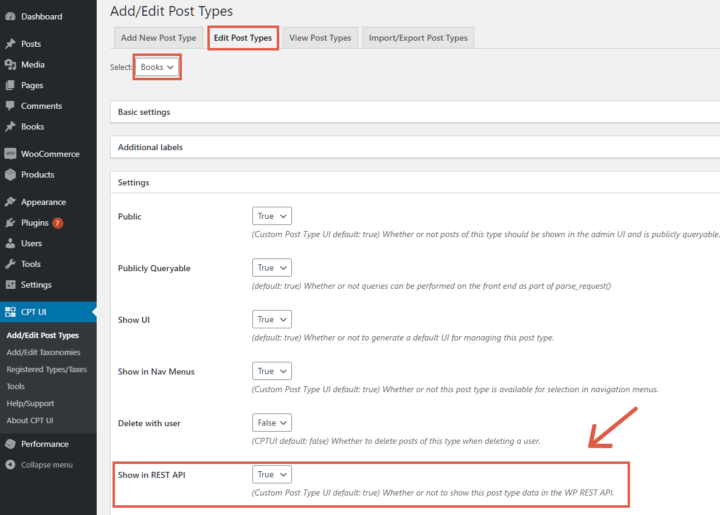Open the Performance menu item
720x515 pixels.
tap(48, 444)
